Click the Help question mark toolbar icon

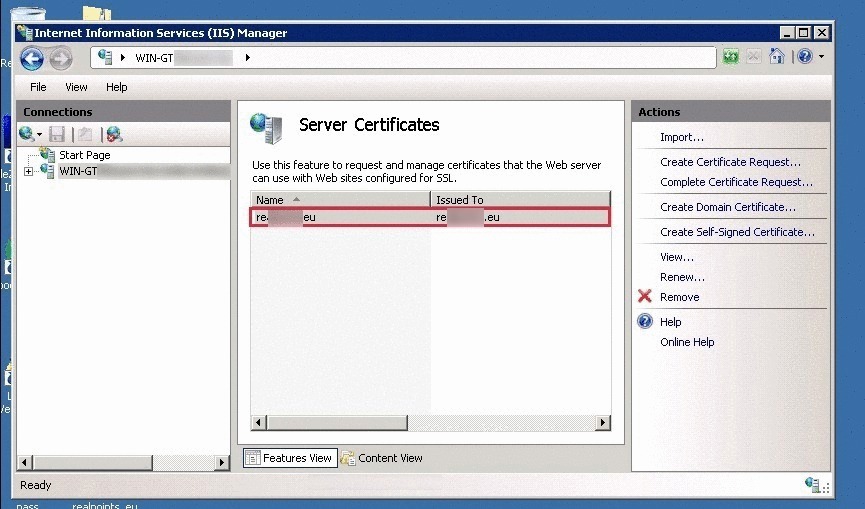804,57
